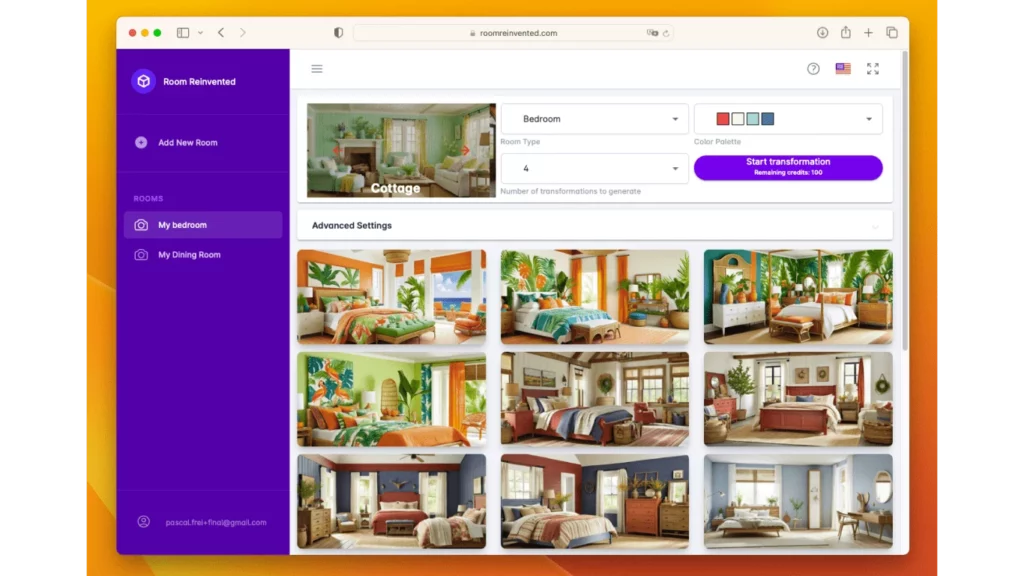Open the Color Palette dropdown
Screen dimensions: 1024x576
coord(788,119)
